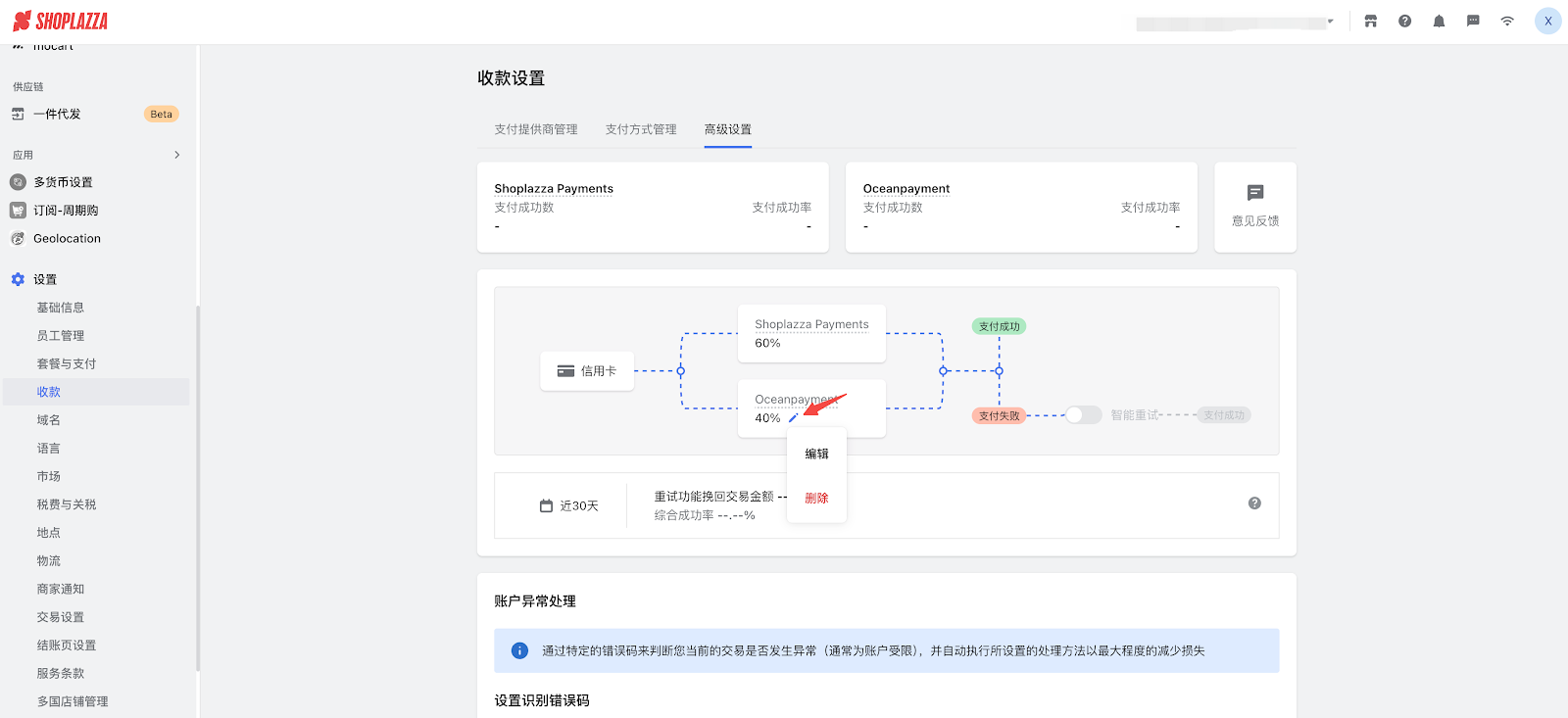Select the 高级设置 tab

pos(728,129)
